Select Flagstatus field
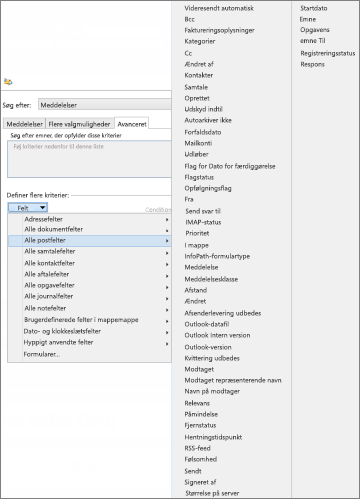Viewport: 360px width, 499px height. [x=199, y=177]
